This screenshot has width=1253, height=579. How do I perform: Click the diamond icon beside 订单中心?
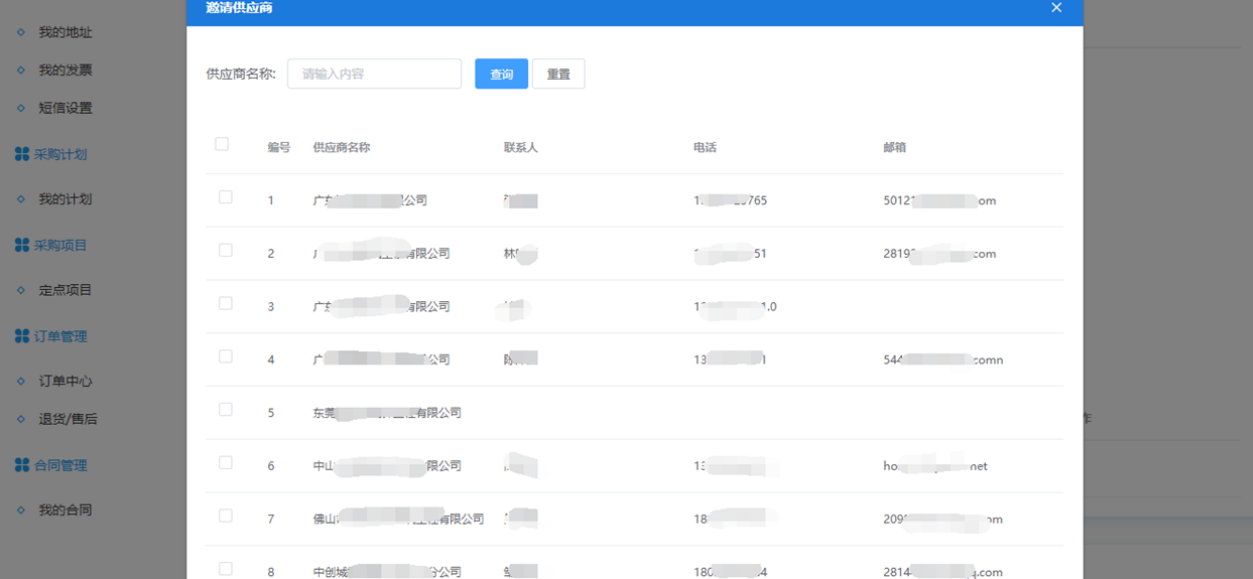tap(21, 381)
